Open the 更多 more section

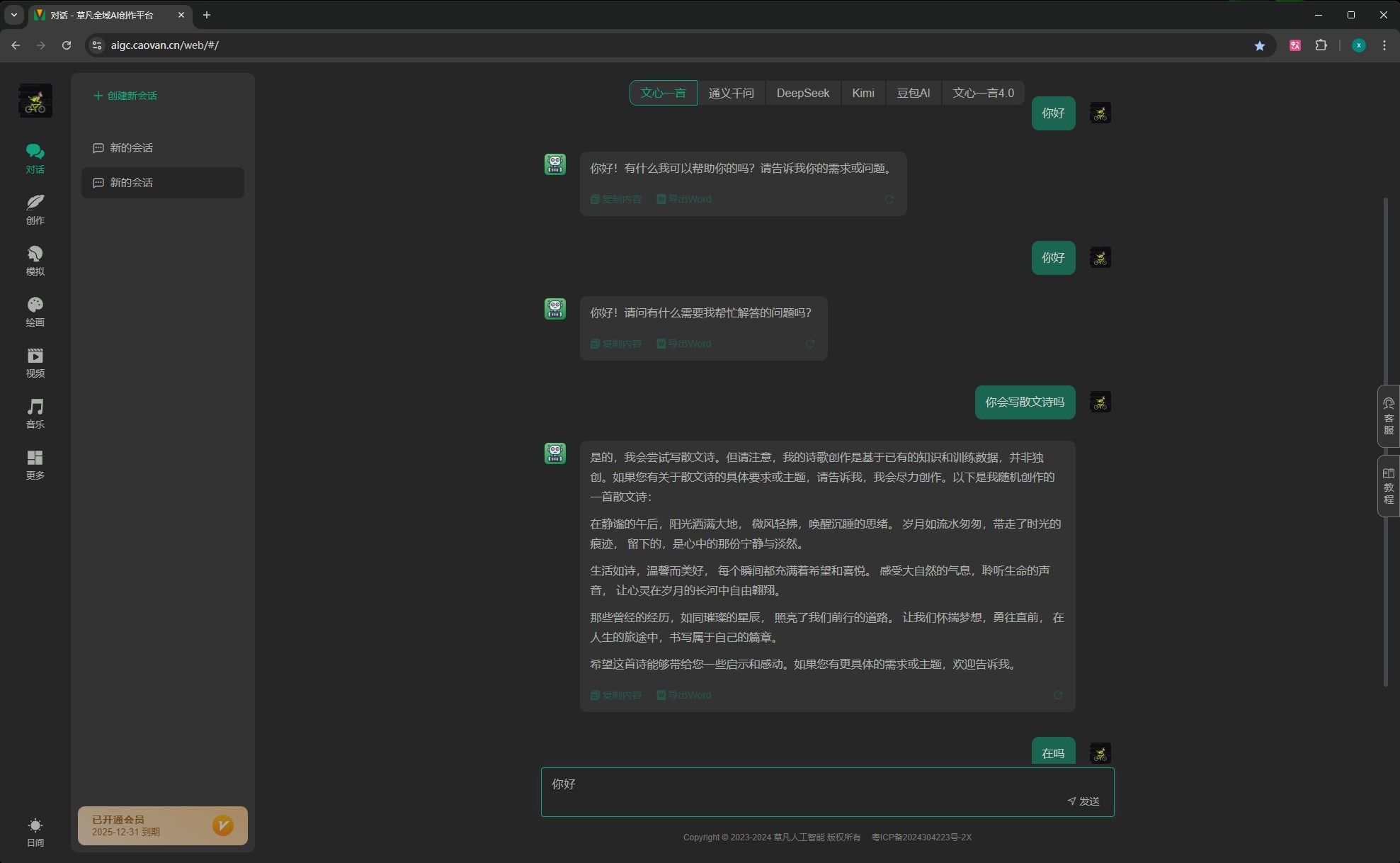point(35,465)
